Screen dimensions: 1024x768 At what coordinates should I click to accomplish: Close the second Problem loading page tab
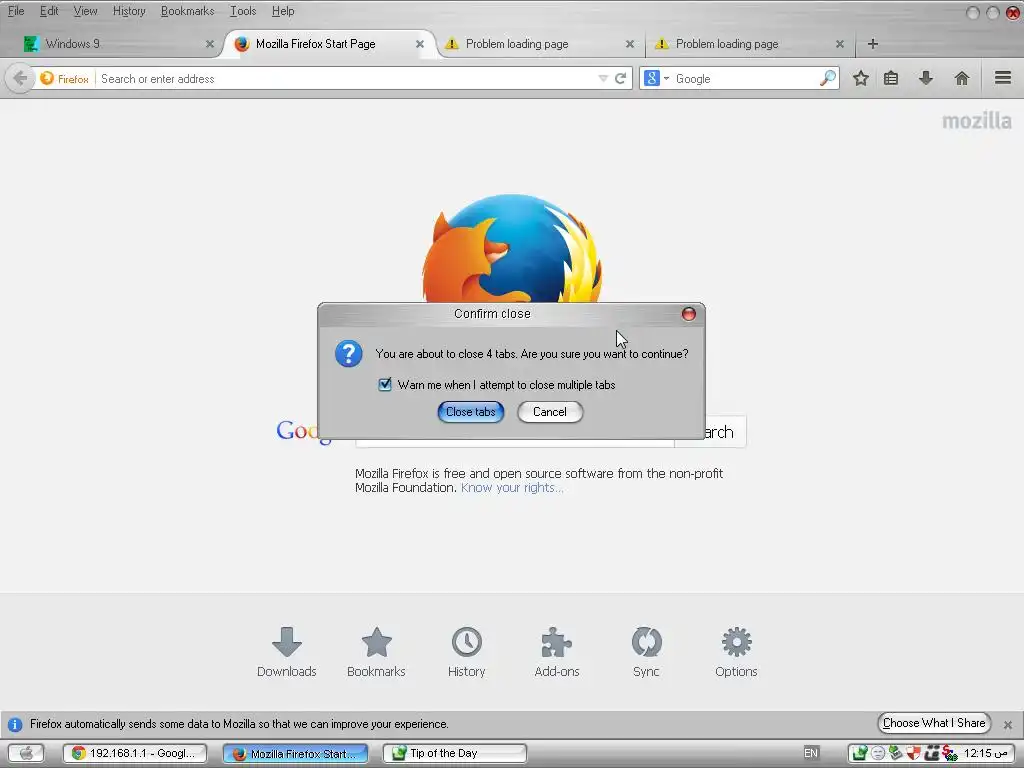pos(840,44)
